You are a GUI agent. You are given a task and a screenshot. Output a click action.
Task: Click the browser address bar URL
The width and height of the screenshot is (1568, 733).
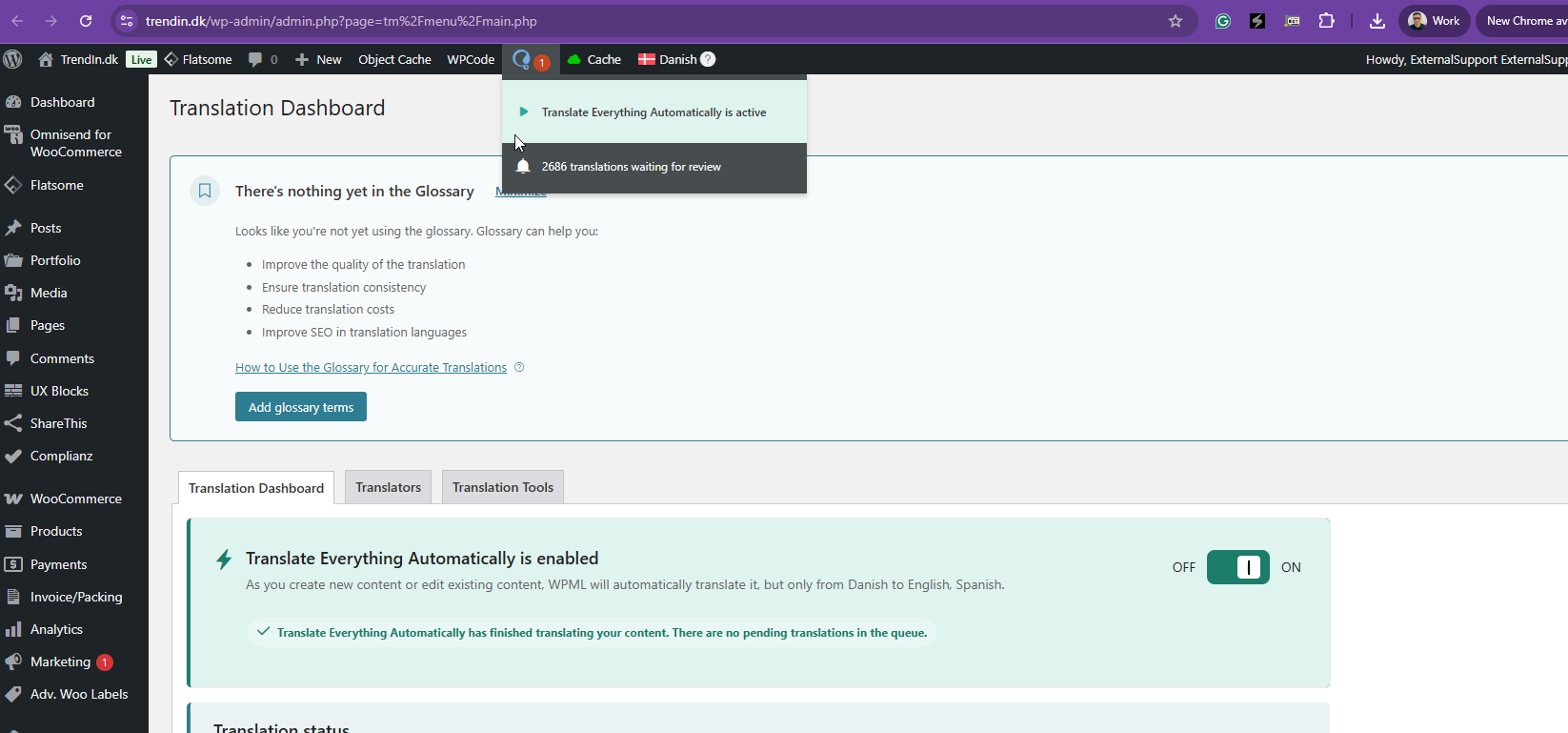tap(341, 21)
